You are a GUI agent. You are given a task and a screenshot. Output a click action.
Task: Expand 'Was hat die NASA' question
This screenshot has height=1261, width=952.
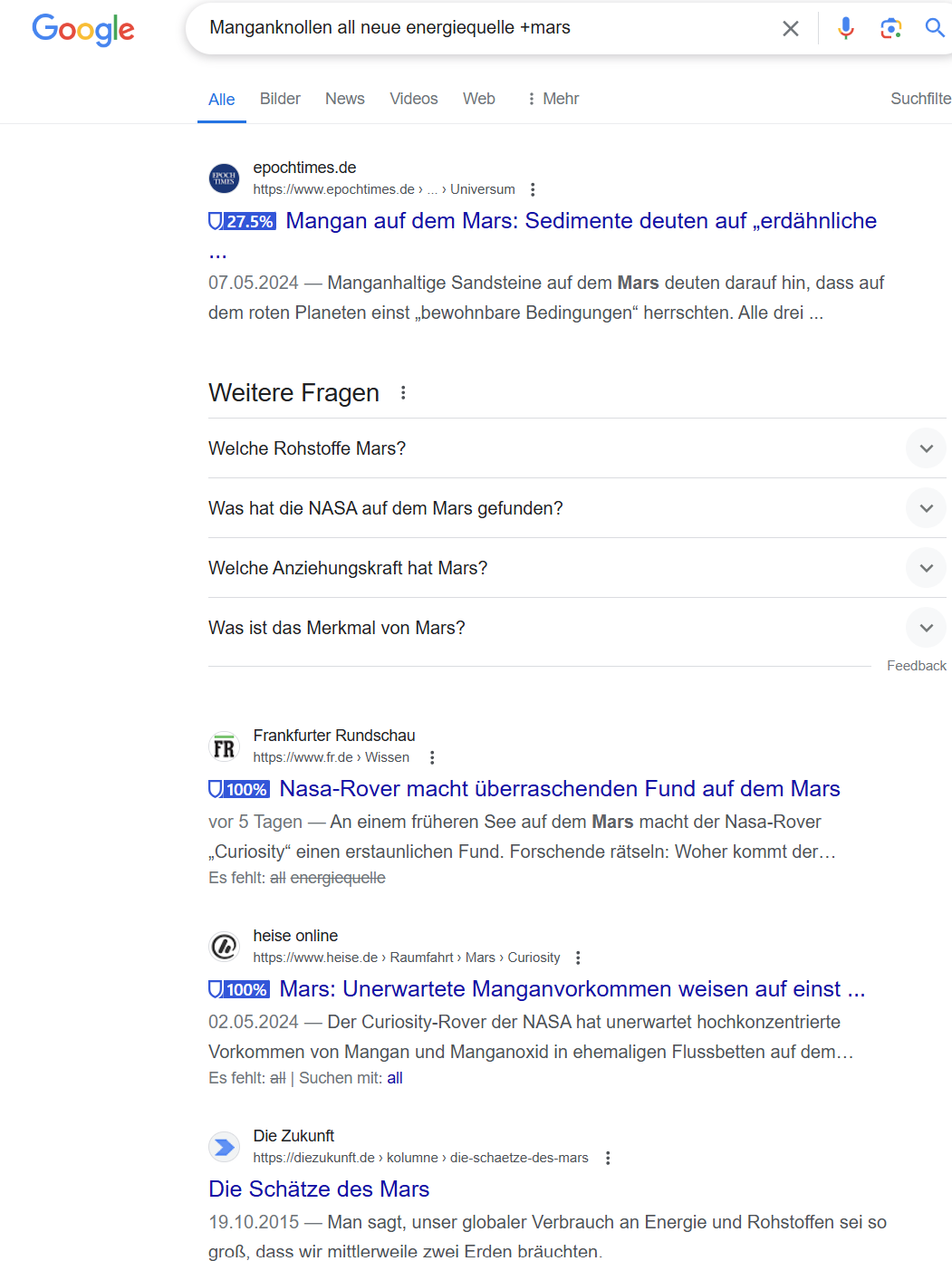pos(577,508)
